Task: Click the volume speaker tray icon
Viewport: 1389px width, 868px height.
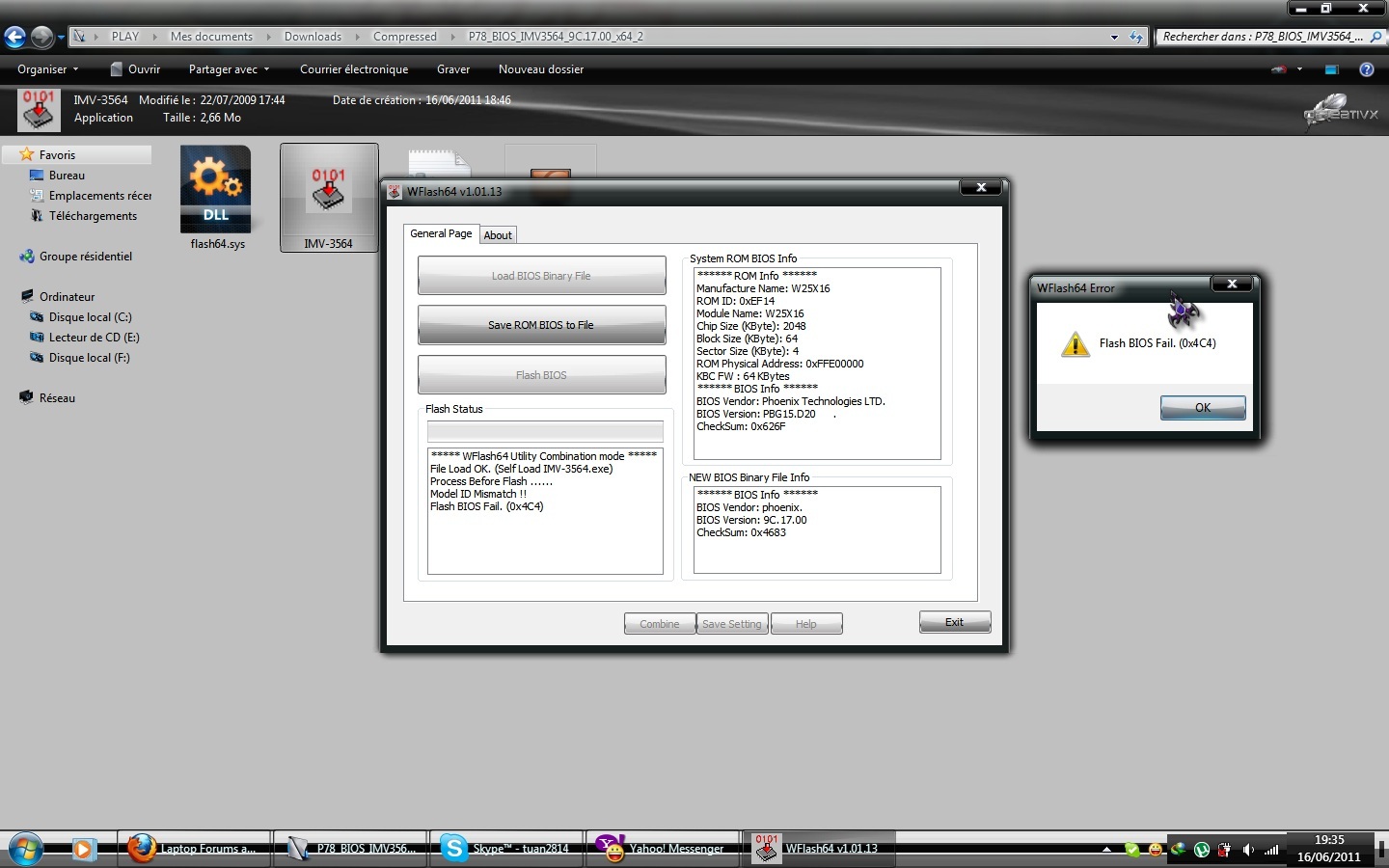Action: click(x=1248, y=850)
